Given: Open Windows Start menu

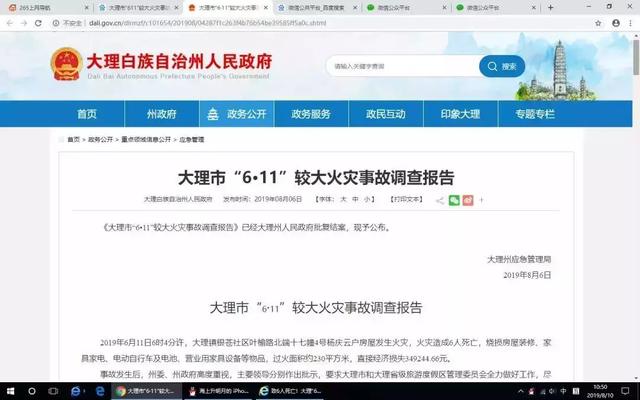Looking at the screenshot, I should tap(10, 390).
